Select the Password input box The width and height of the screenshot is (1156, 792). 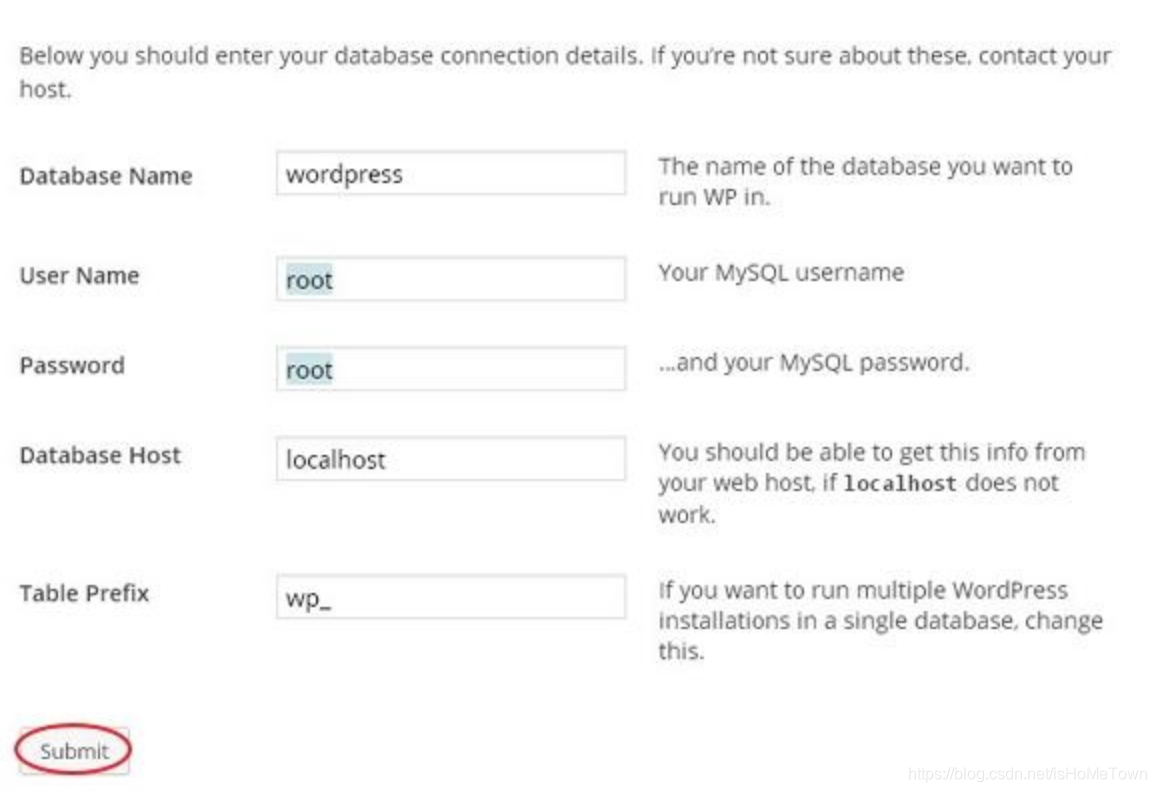pos(451,369)
